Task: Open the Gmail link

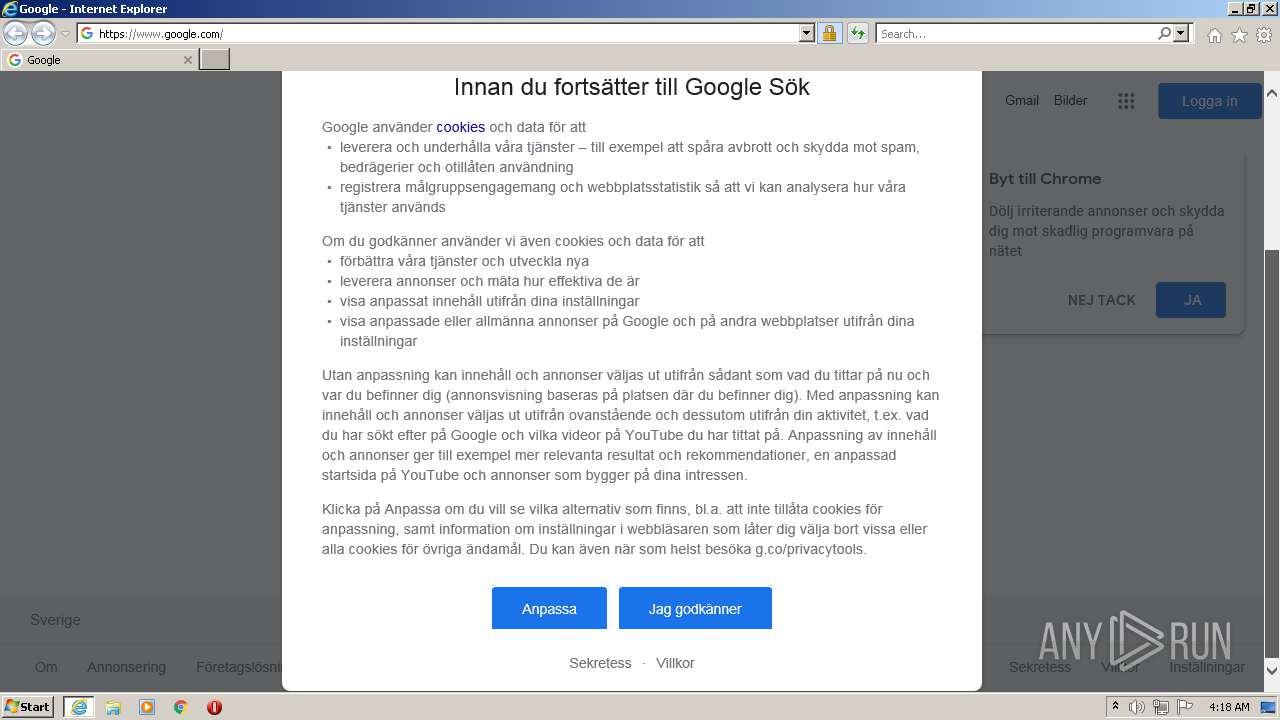Action: point(1022,100)
